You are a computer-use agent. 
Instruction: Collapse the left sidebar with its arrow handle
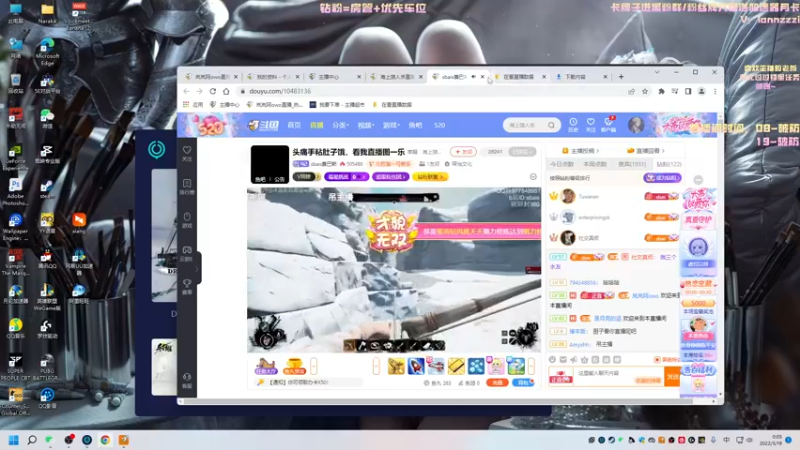(x=197, y=268)
